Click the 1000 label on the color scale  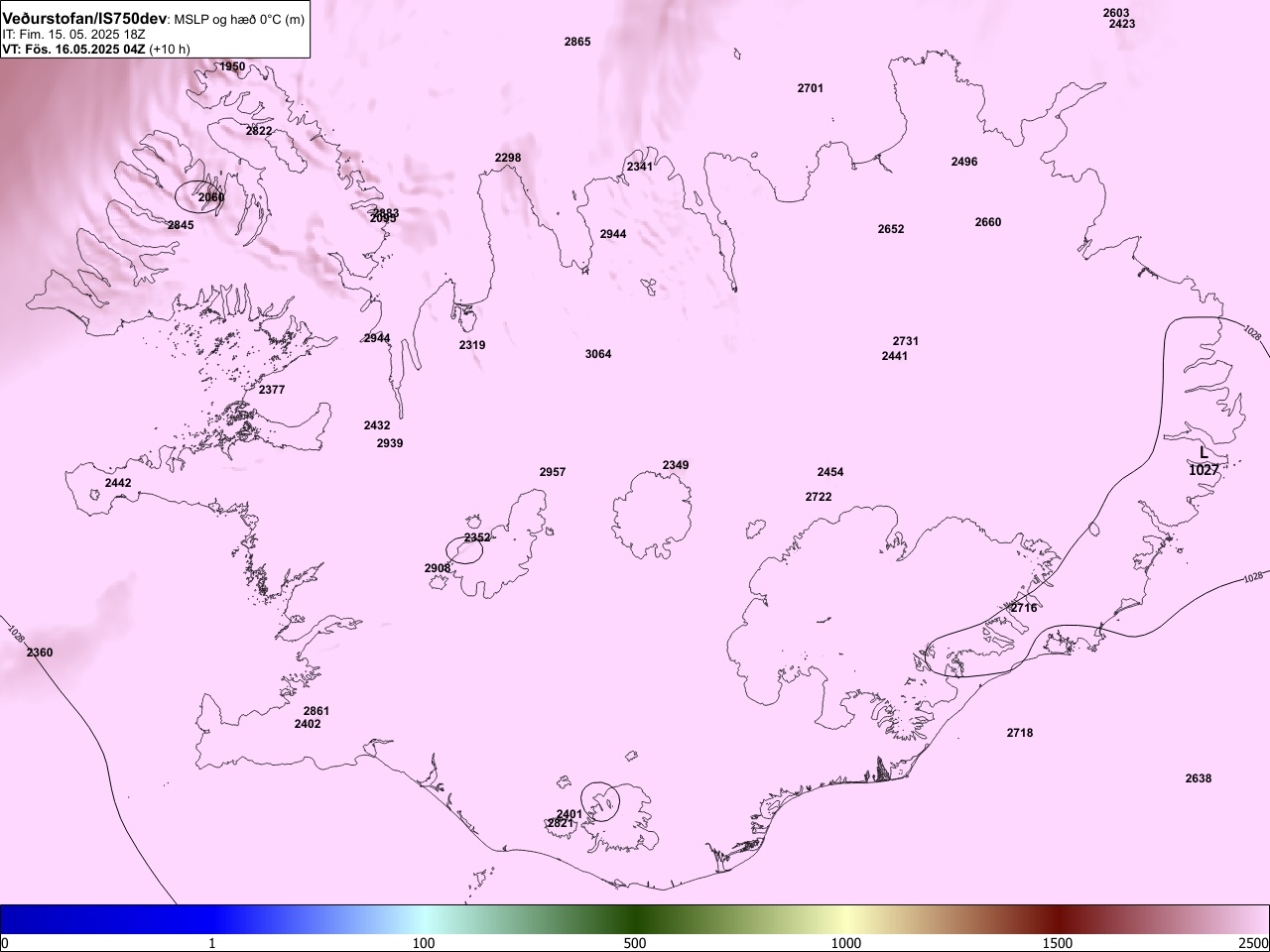[x=846, y=942]
